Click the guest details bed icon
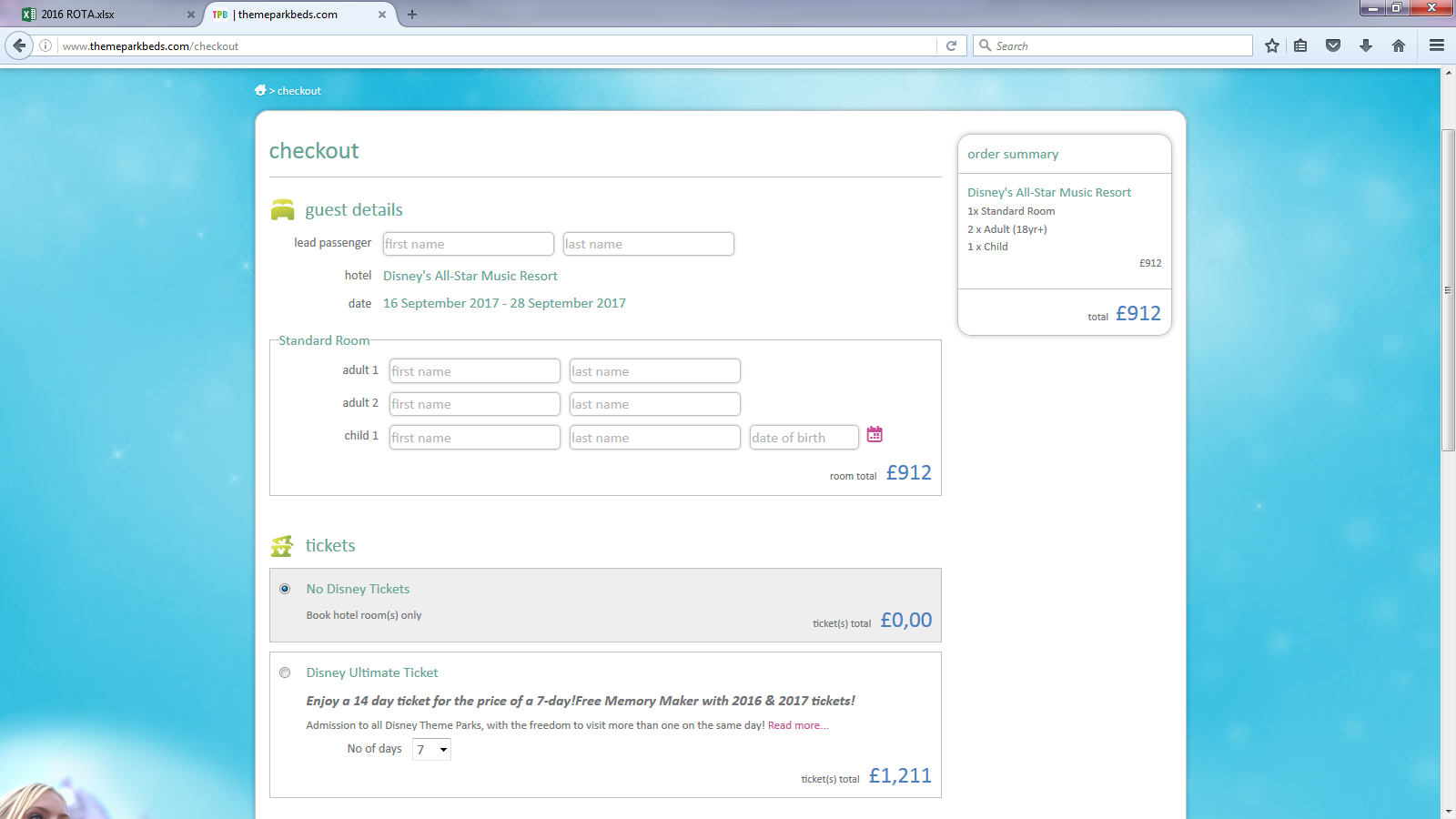 tap(283, 210)
